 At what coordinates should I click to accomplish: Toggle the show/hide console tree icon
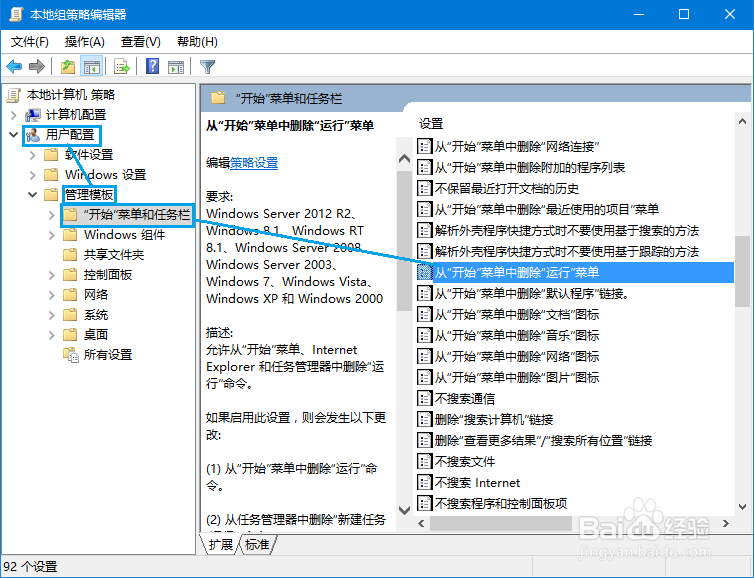91,66
